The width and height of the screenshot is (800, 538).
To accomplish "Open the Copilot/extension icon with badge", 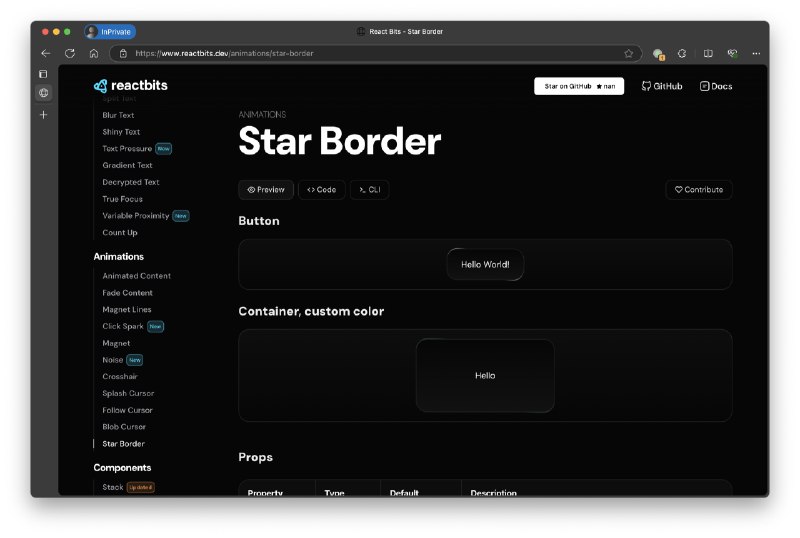I will 658,54.
